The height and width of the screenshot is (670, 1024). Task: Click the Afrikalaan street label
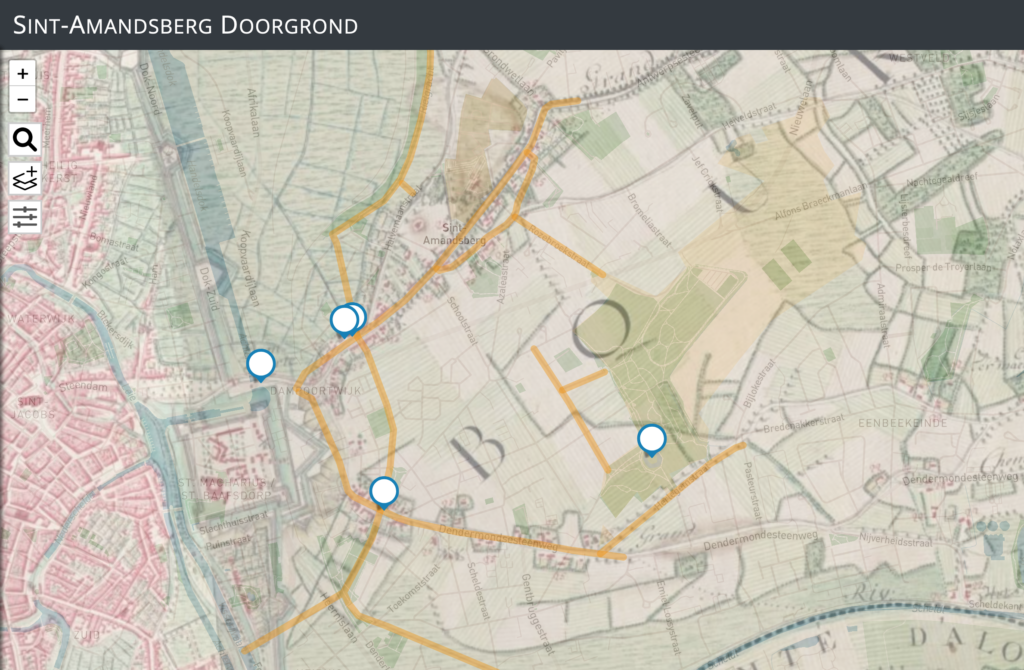pos(252,112)
